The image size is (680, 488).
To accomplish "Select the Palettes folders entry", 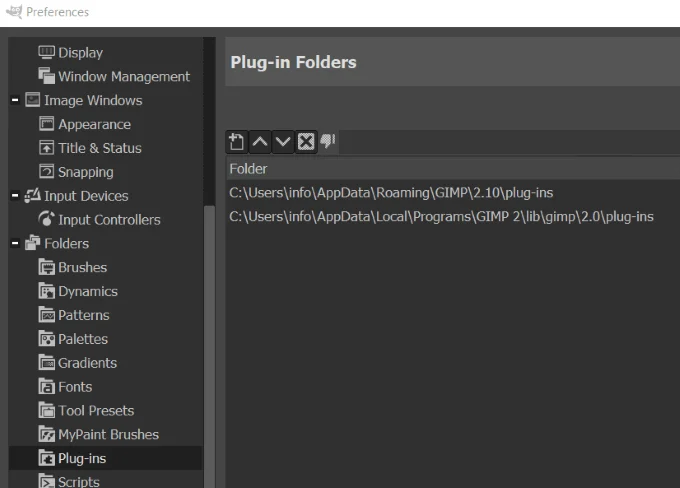I will coord(83,339).
